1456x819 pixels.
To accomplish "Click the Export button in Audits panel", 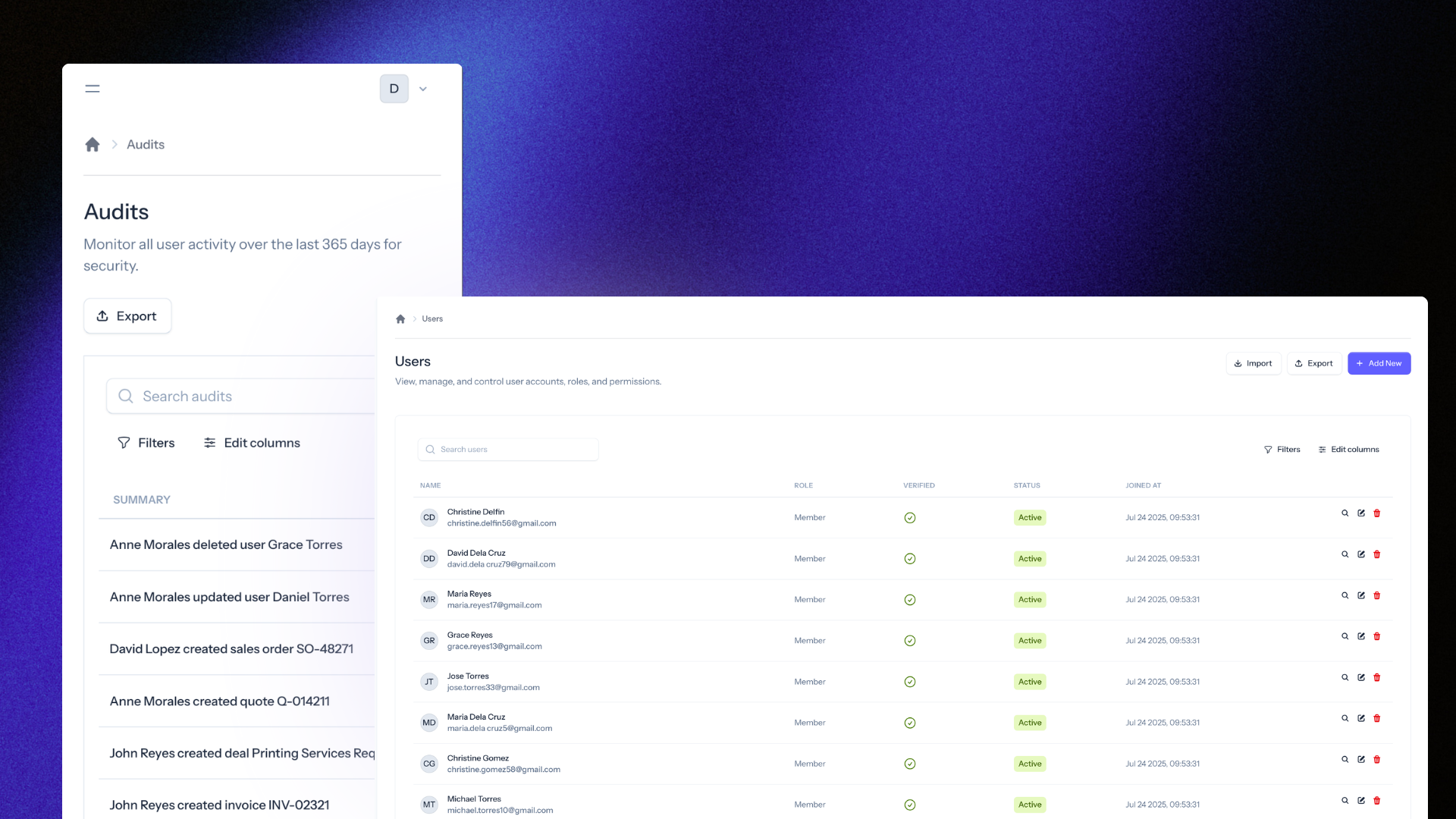I will [127, 316].
